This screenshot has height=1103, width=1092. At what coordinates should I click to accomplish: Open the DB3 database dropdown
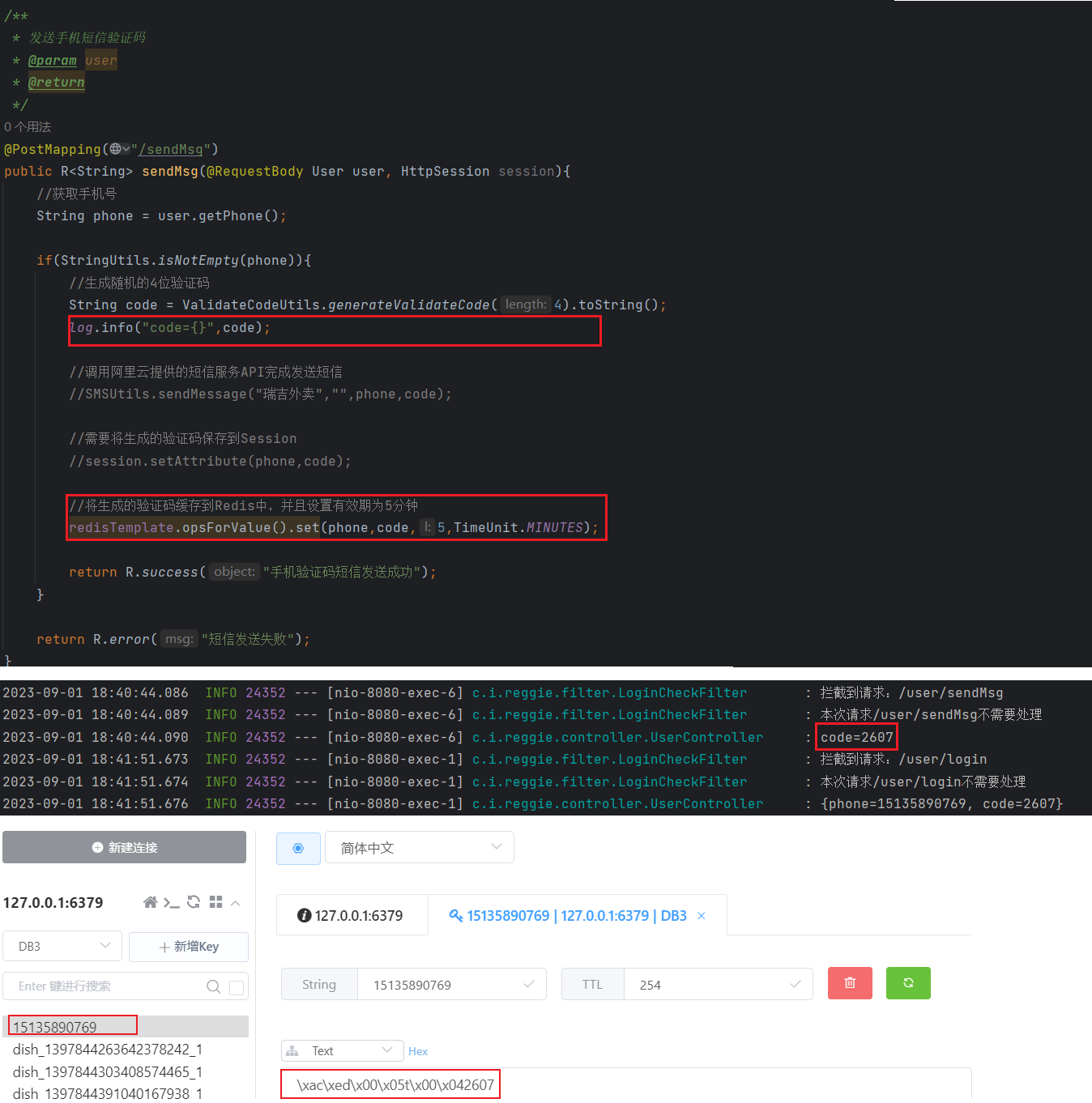pyautogui.click(x=62, y=946)
